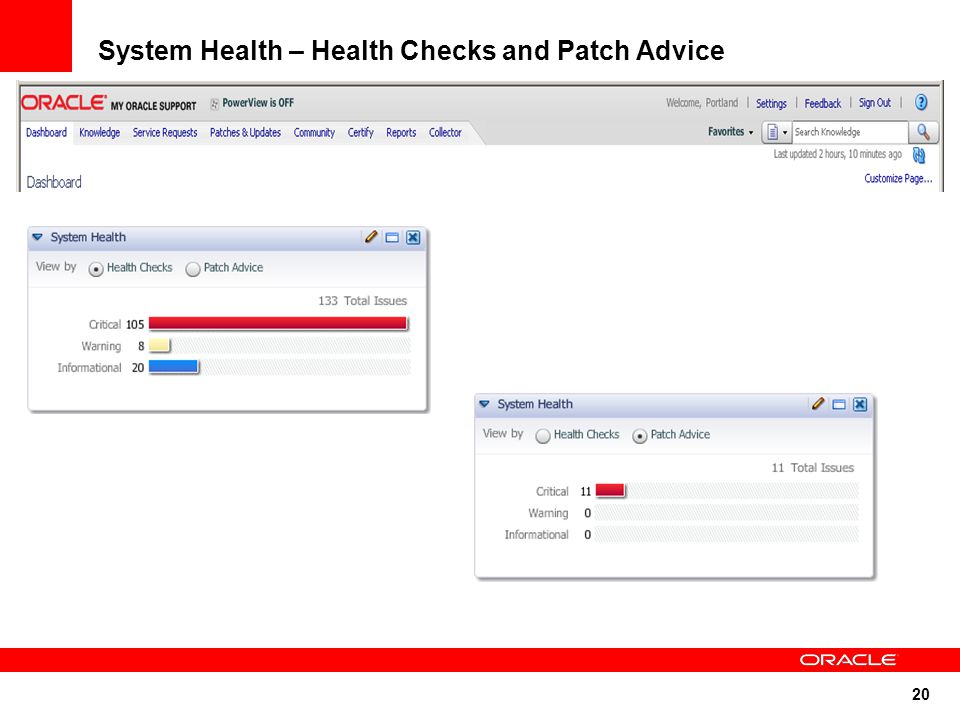The width and height of the screenshot is (960, 720).
Task: Go to the Reports tab
Action: (x=401, y=132)
